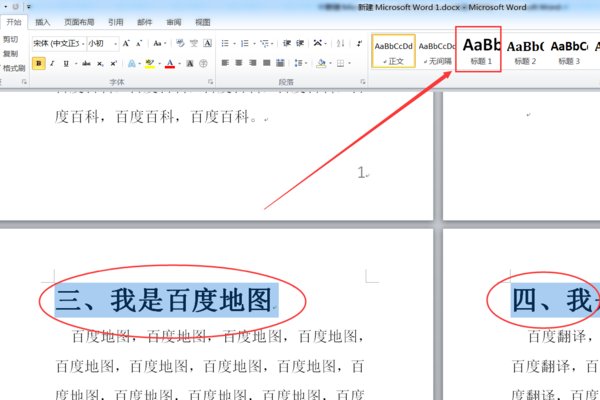Image resolution: width=600 pixels, height=400 pixels.
Task: Toggle Show paragraph marks button
Action: 359,43
